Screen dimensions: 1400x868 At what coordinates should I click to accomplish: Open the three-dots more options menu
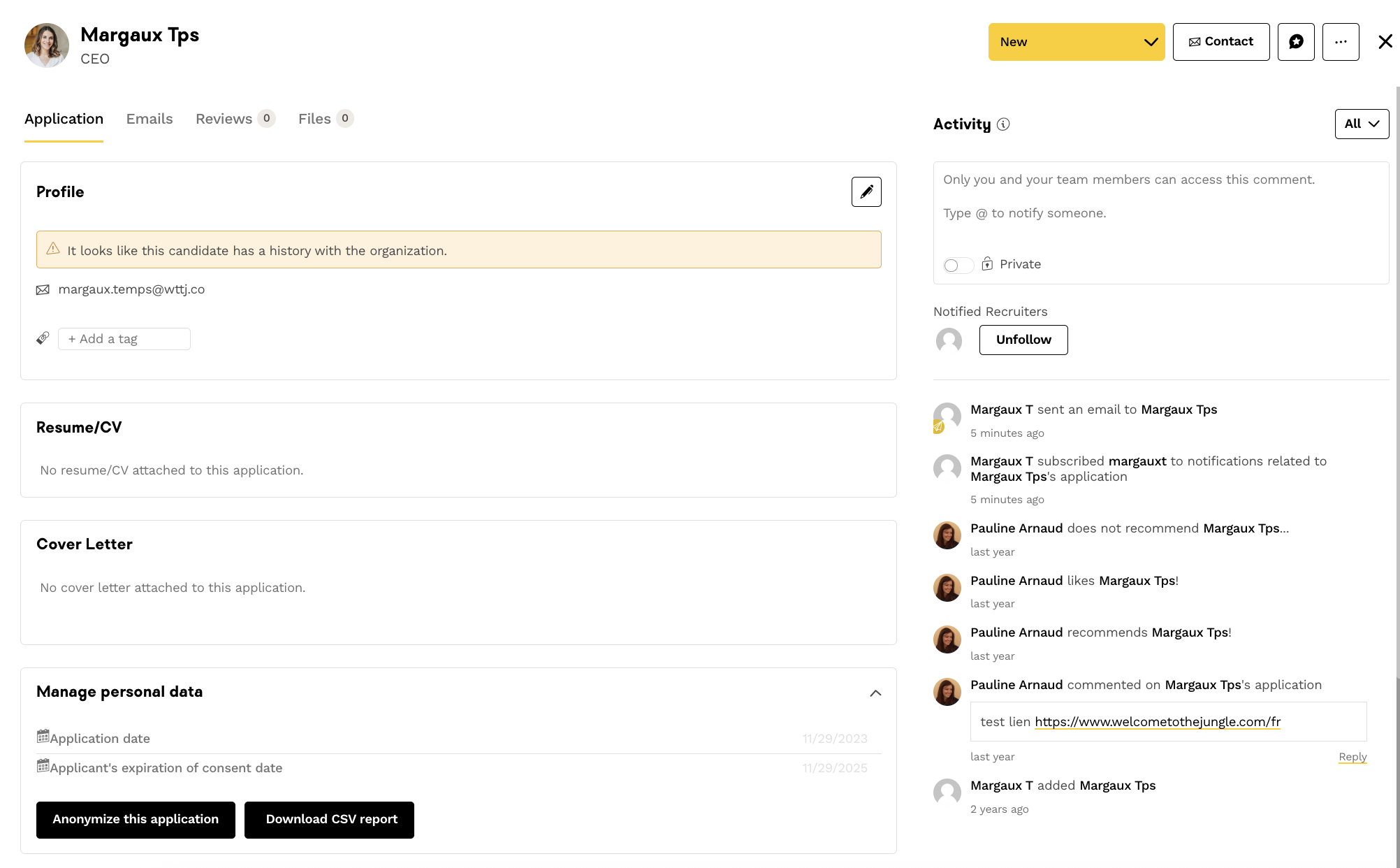pyautogui.click(x=1341, y=42)
